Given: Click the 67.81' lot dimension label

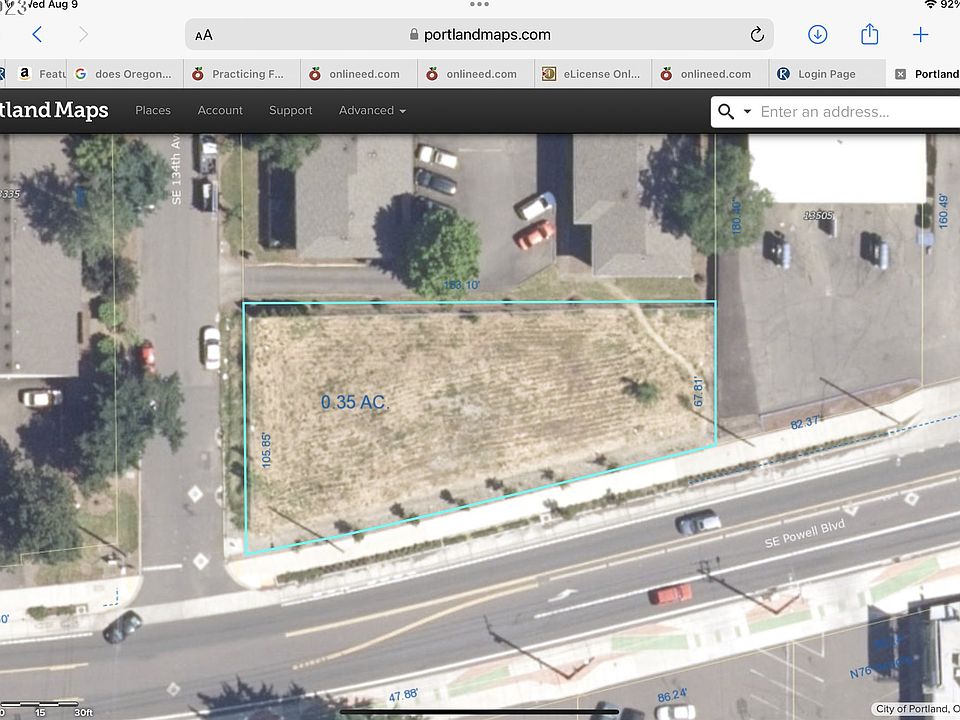Looking at the screenshot, I should pos(699,392).
